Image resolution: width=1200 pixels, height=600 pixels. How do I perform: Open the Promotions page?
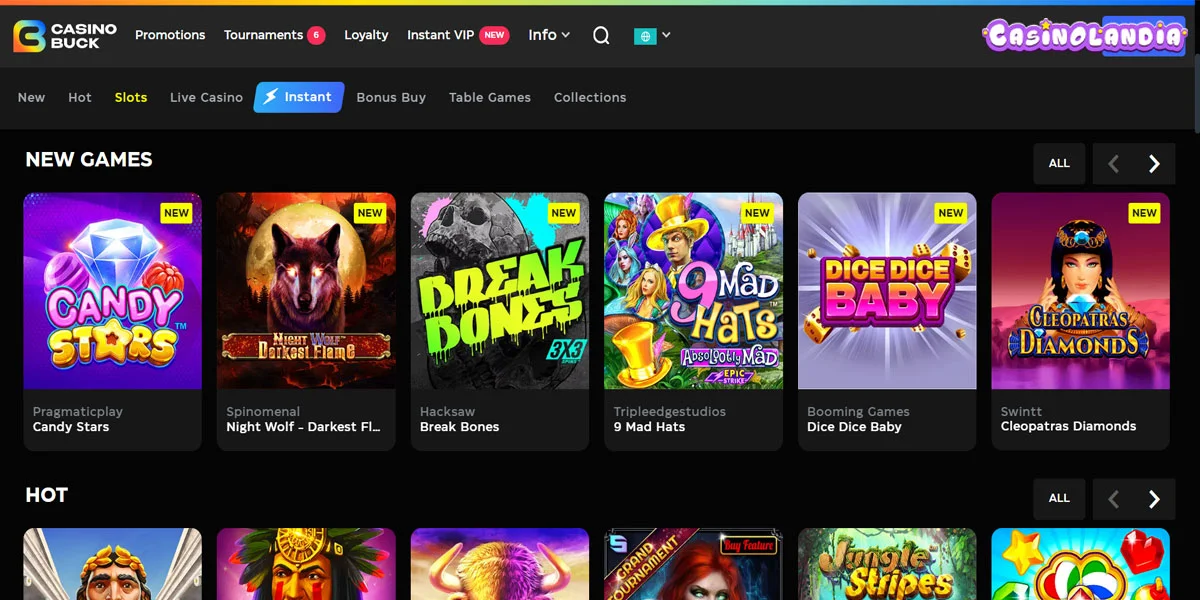pyautogui.click(x=170, y=35)
